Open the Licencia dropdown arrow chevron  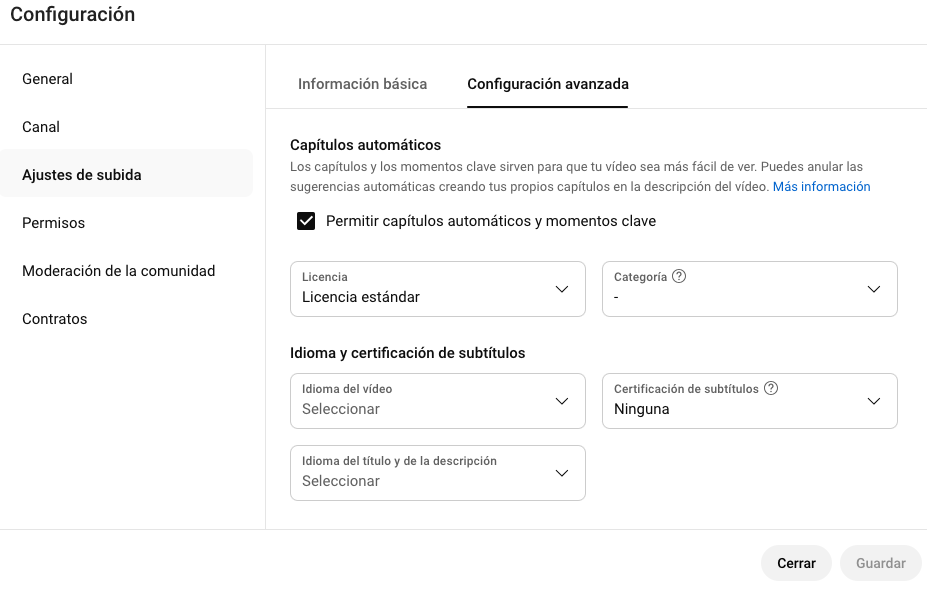(x=561, y=289)
